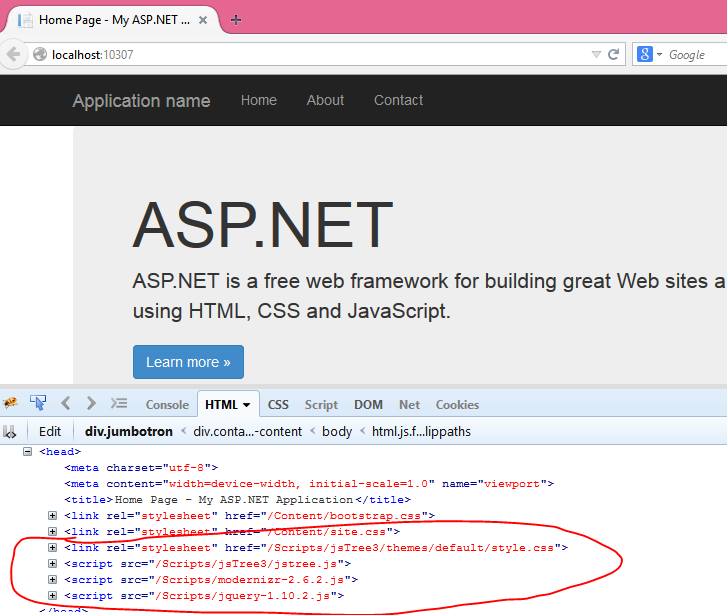
Task: Expand the site.css link node
Action: [52, 532]
